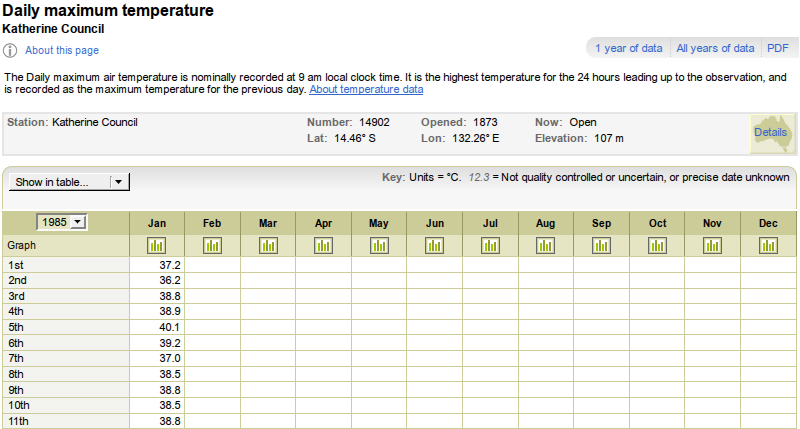Open the January graph icon
The width and height of the screenshot is (800, 429).
point(156,246)
